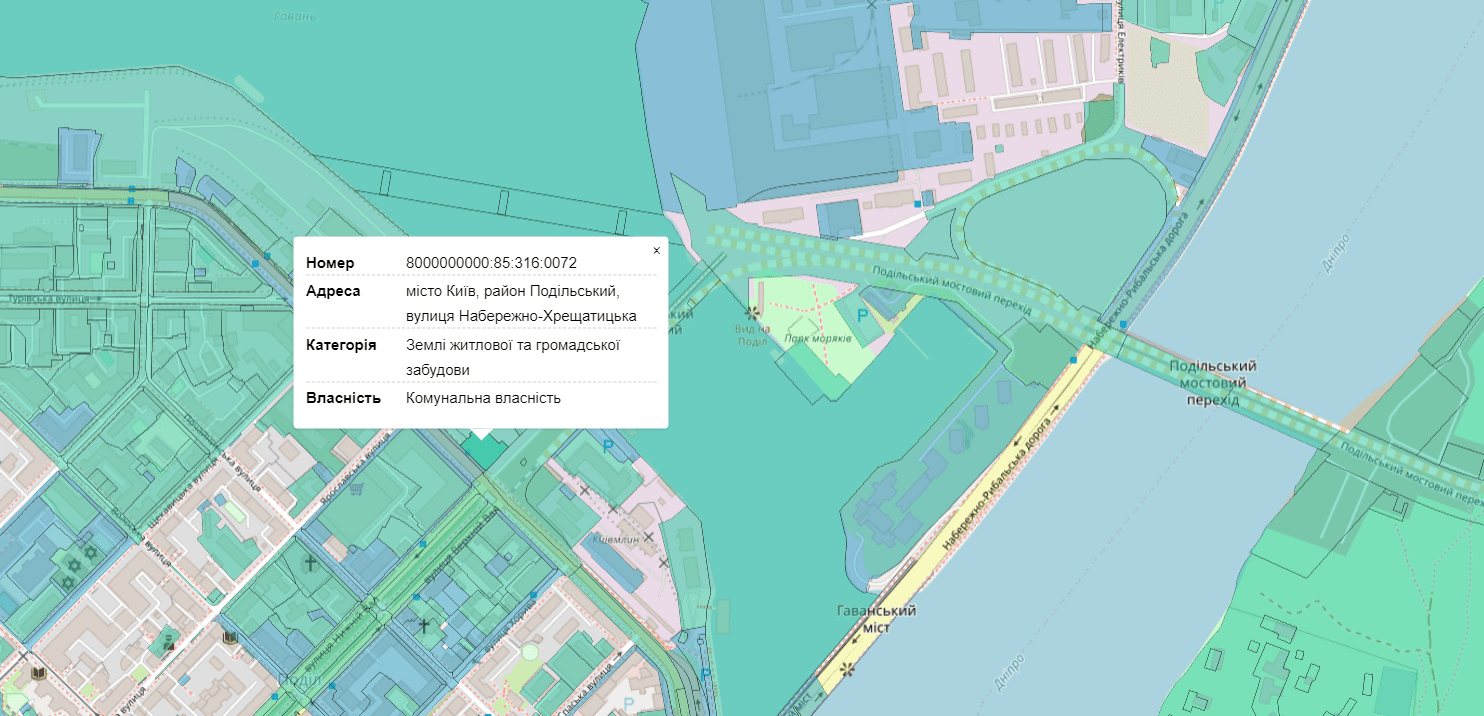Click the Гавань water label
Screen dimensions: 1484x716
[295, 16]
